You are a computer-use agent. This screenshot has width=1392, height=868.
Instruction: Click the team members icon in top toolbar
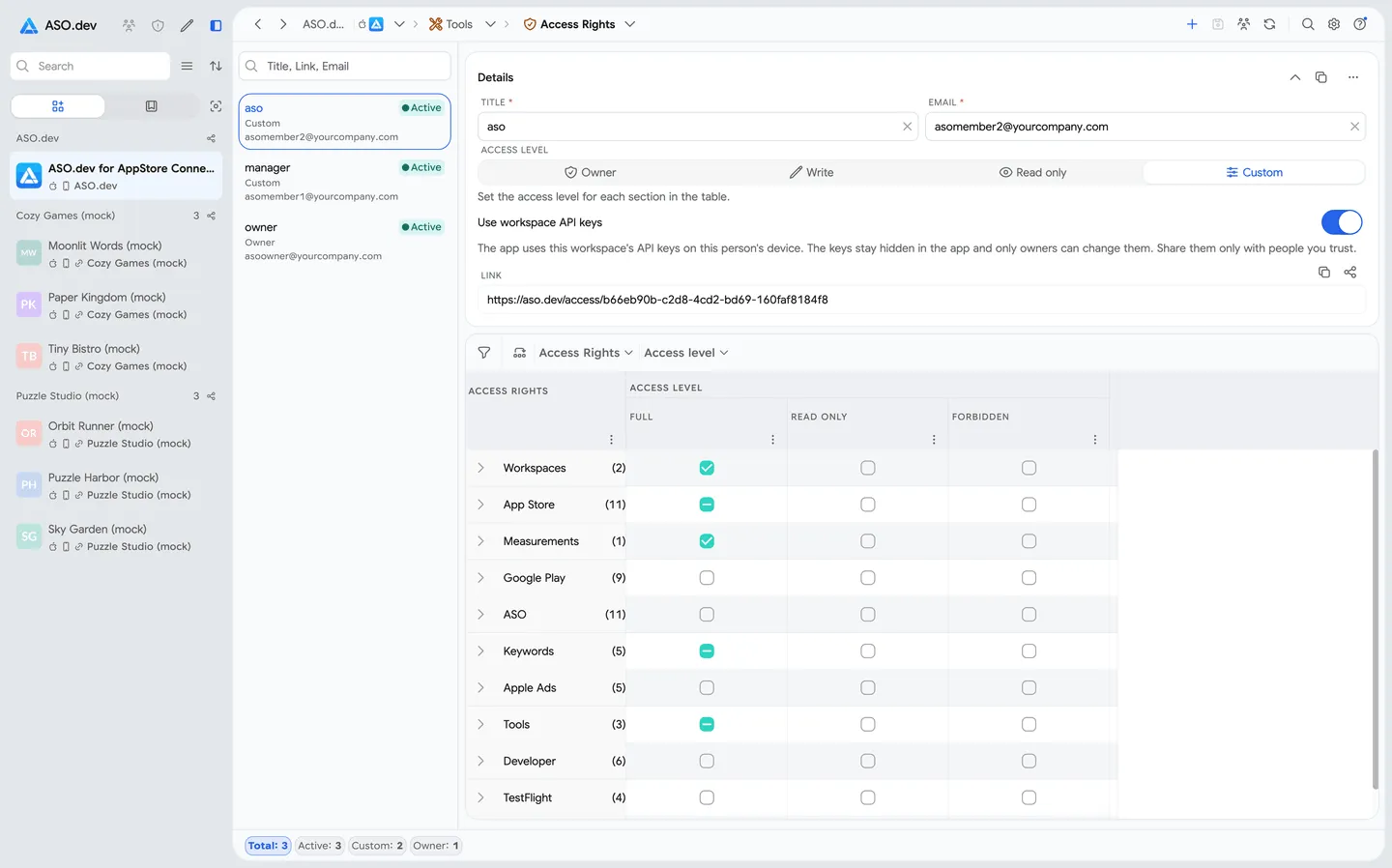click(x=1244, y=24)
